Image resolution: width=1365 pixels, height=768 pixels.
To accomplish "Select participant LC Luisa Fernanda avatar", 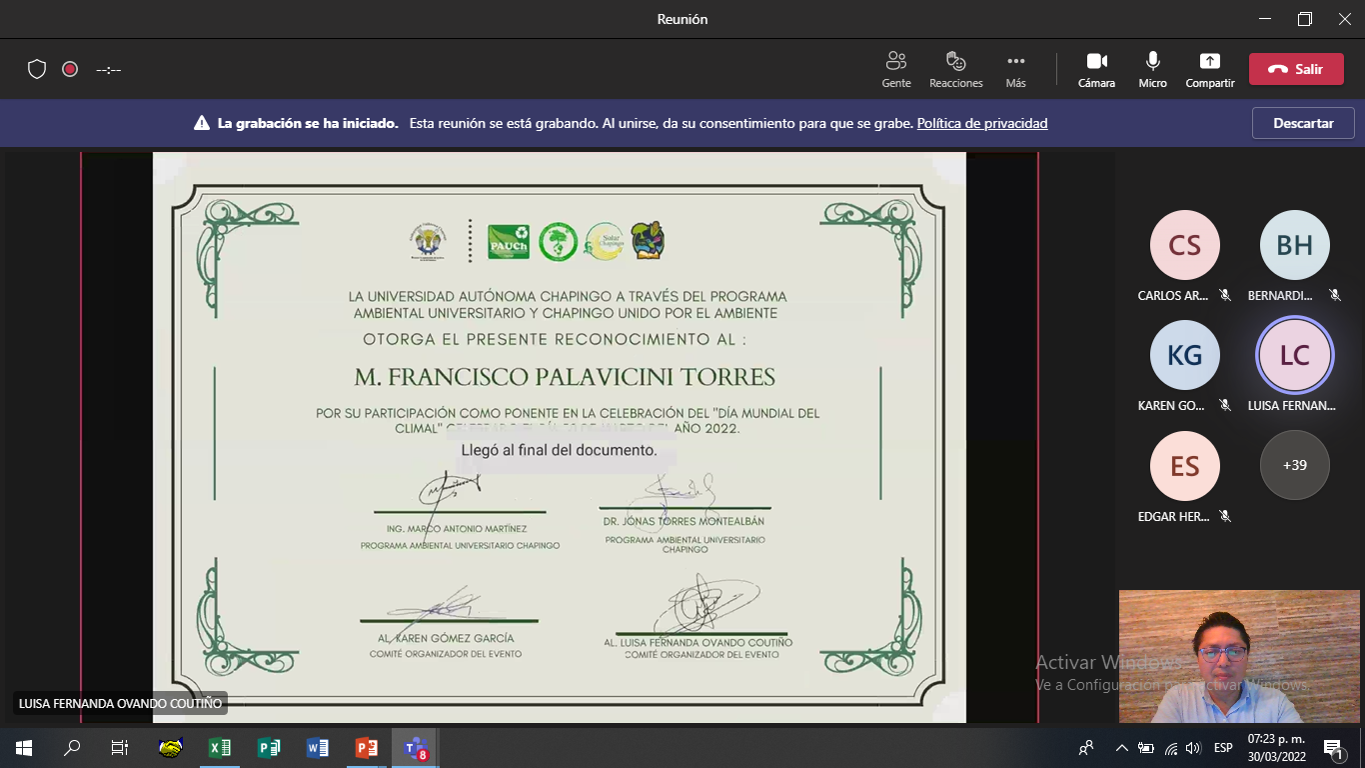I will tap(1295, 355).
